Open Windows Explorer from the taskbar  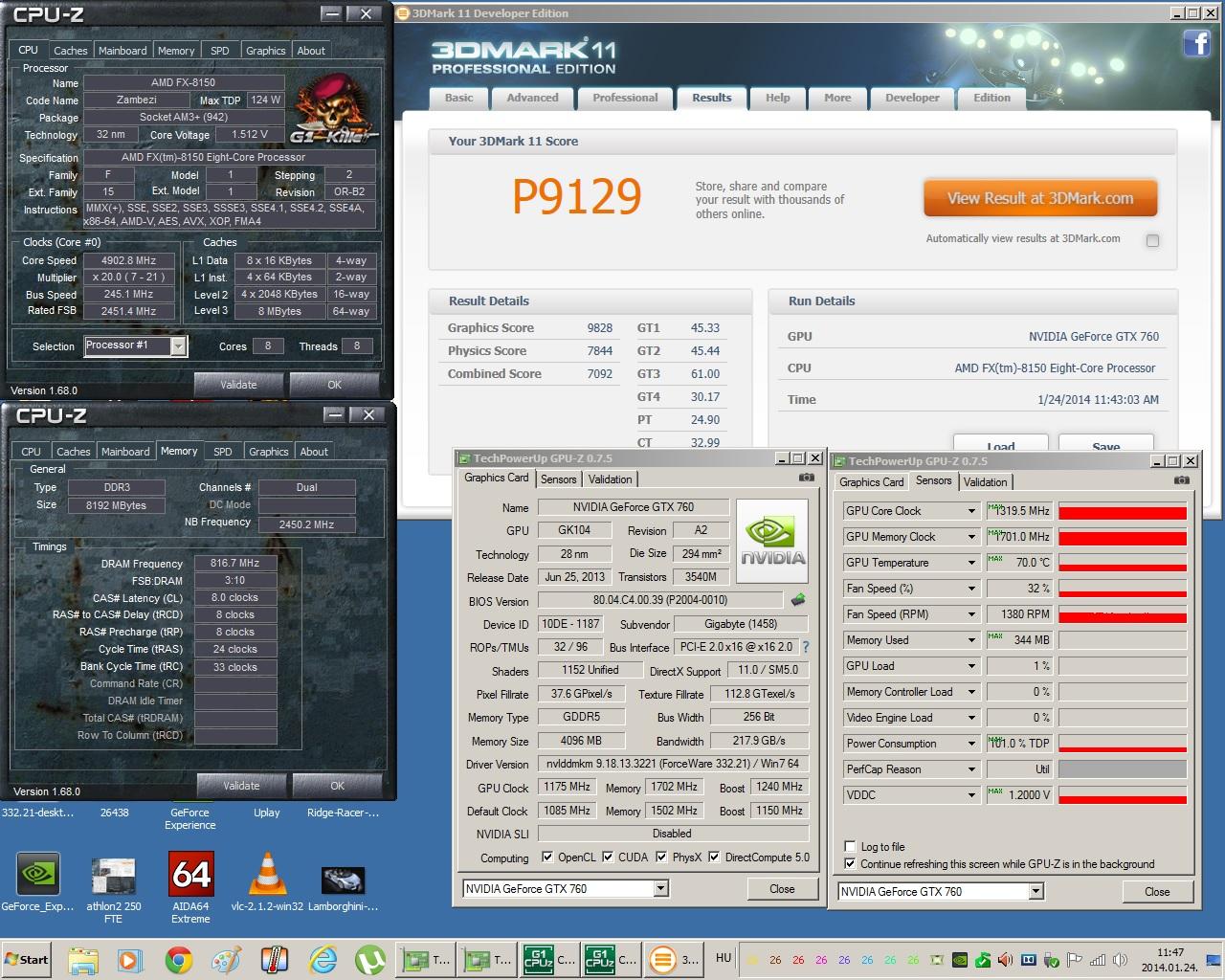point(83,959)
